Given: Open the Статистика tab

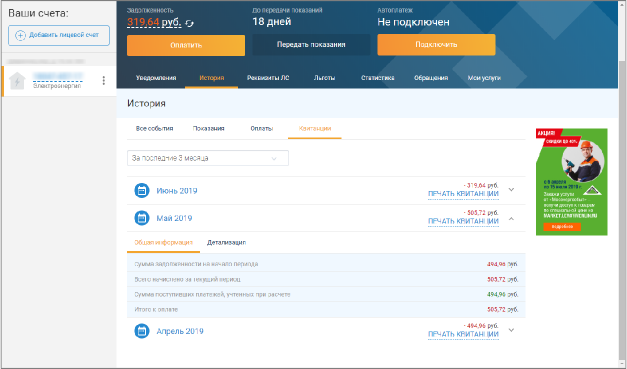Looking at the screenshot, I should 377,78.
